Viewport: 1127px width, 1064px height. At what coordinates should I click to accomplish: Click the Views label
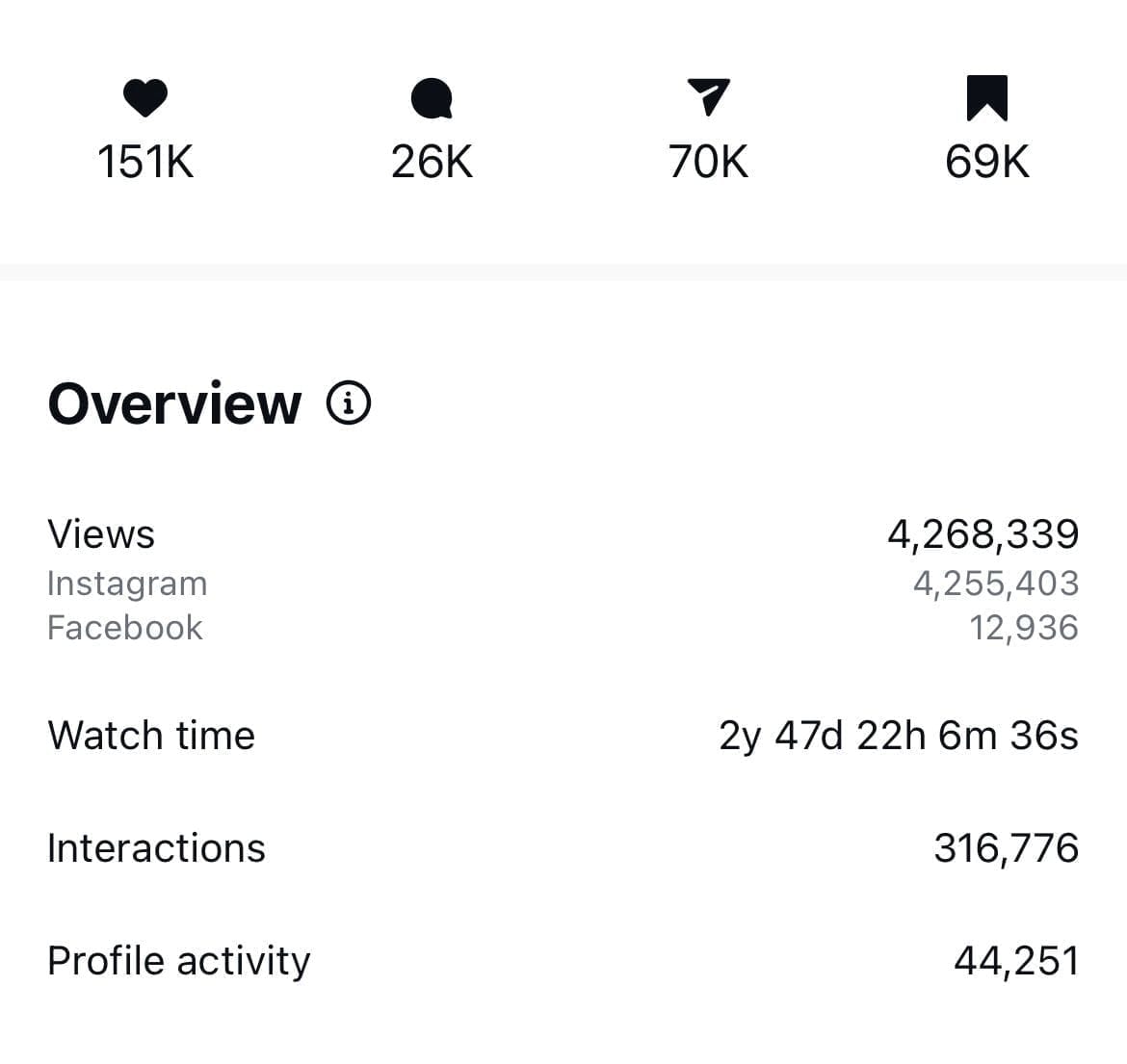tap(101, 534)
